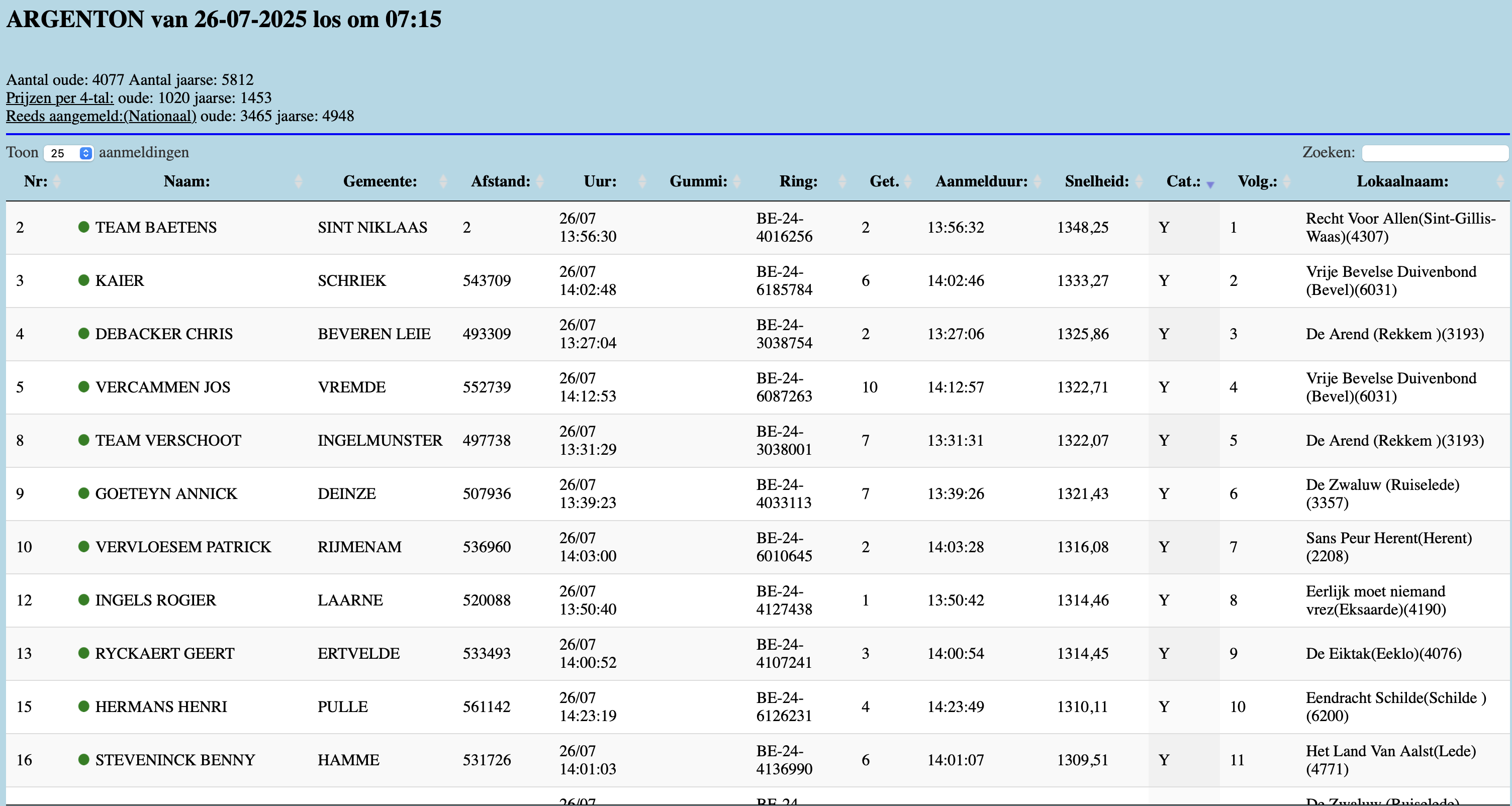Viewport: 1512px width, 806px height.
Task: Sort by the Snelheid column header
Action: (1096, 181)
